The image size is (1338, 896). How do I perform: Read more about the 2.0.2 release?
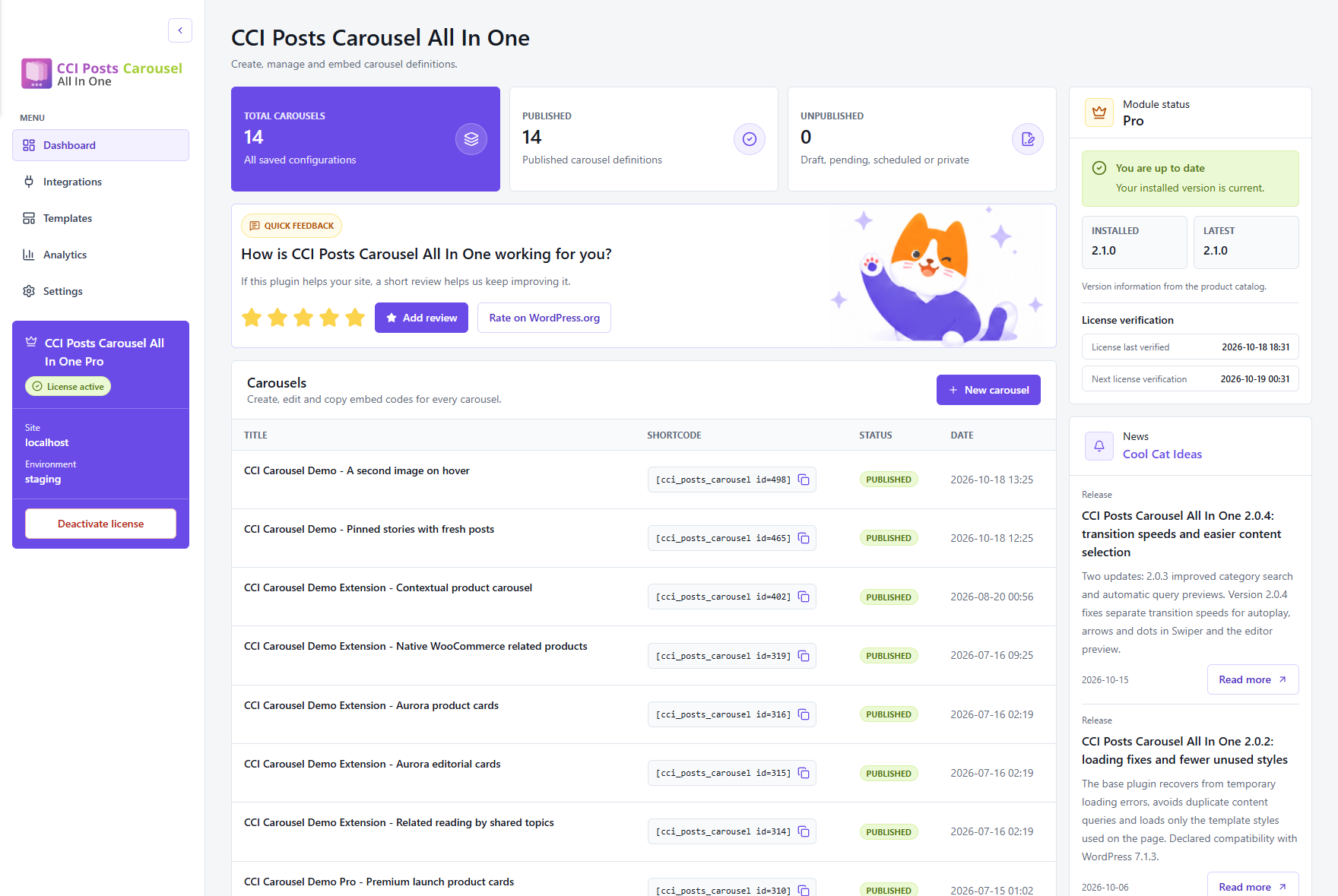(1253, 886)
